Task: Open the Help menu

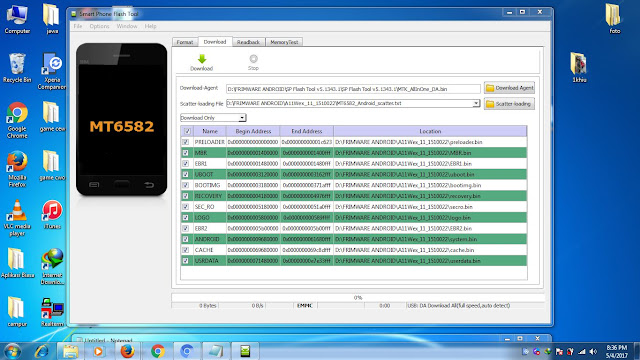Action: point(150,26)
